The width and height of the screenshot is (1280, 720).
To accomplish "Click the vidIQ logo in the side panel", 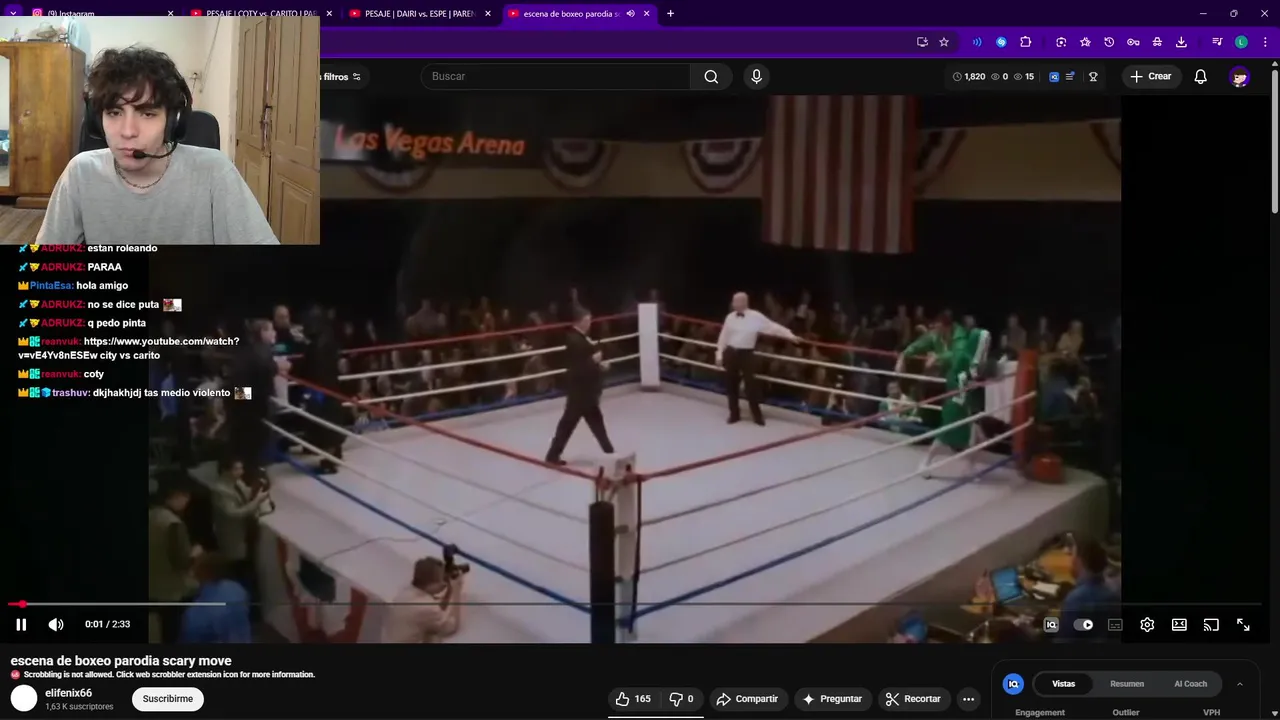I will point(1013,684).
